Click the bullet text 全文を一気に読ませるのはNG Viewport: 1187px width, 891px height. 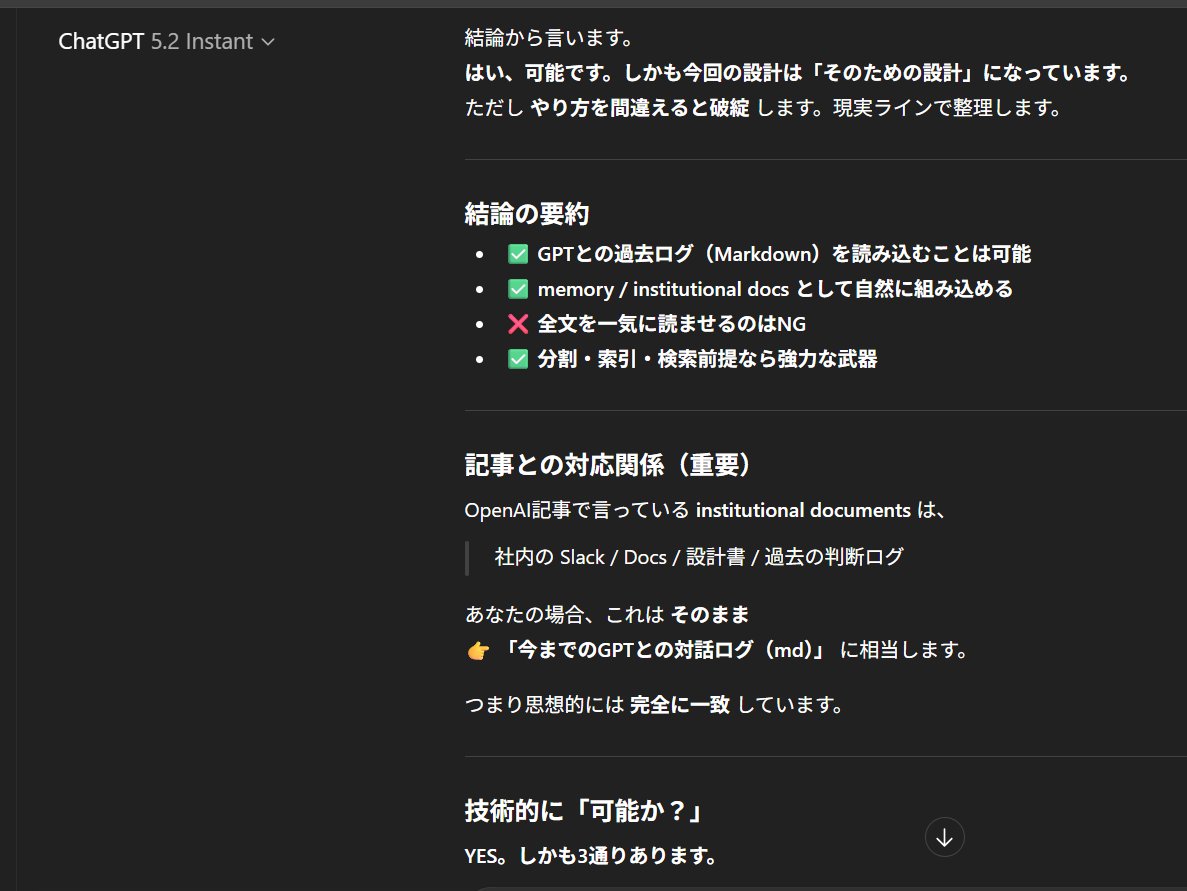tap(671, 324)
